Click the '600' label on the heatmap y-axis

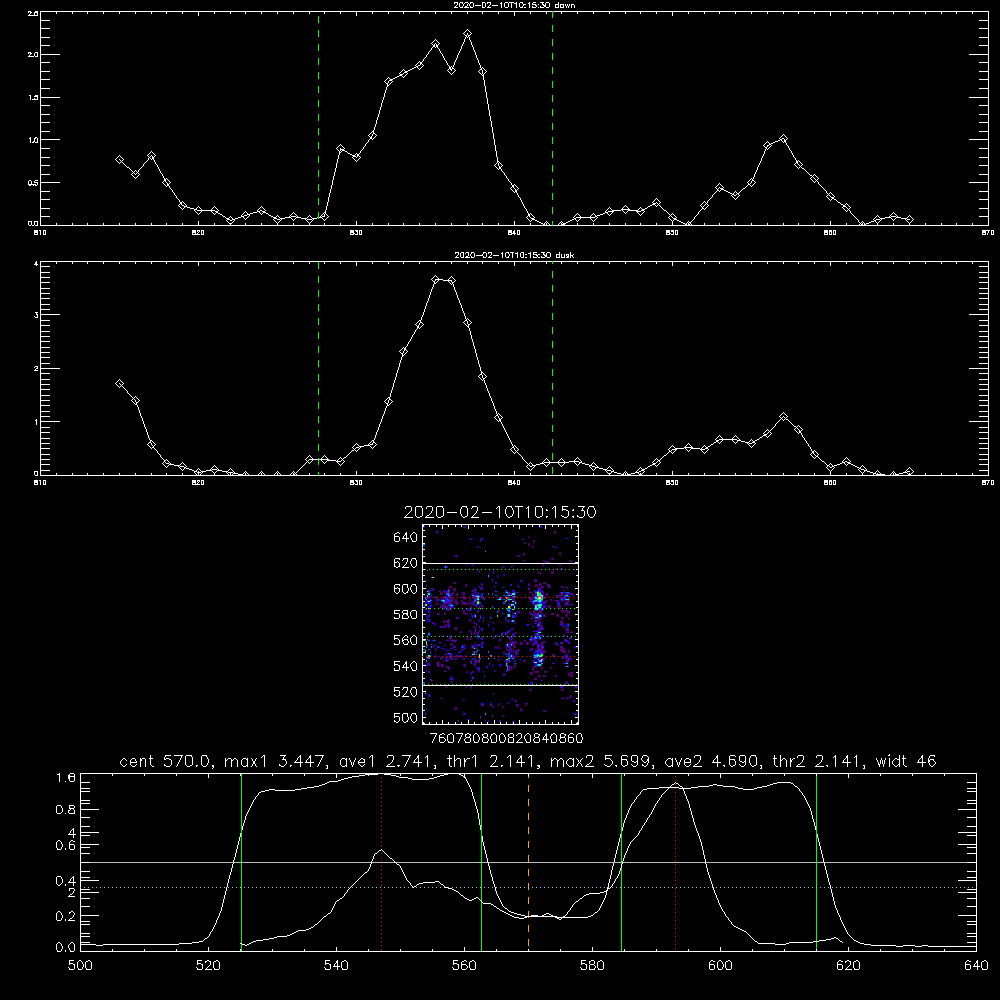406,589
